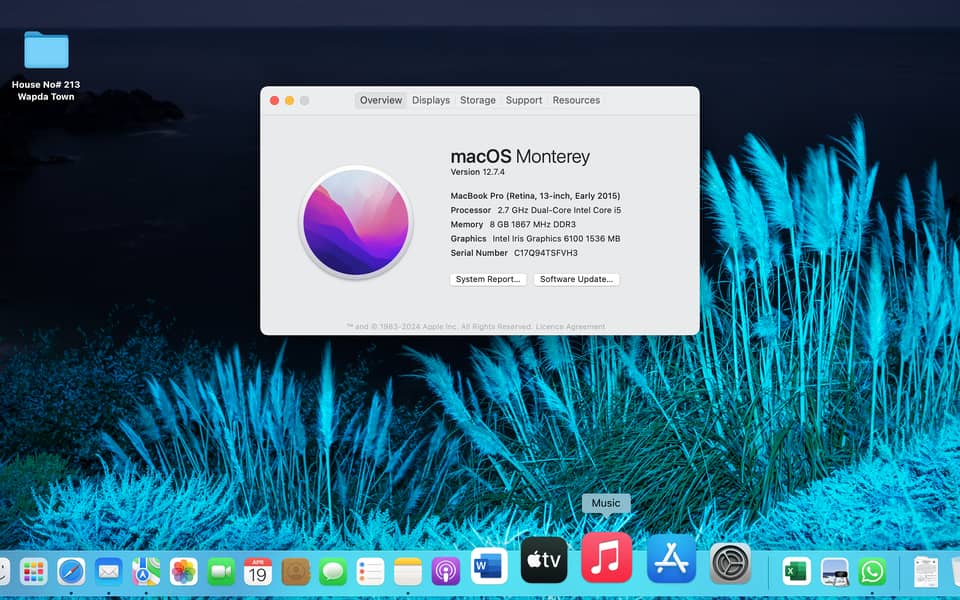Open the App Store dock icon
This screenshot has width=960, height=600.
pyautogui.click(x=671, y=558)
